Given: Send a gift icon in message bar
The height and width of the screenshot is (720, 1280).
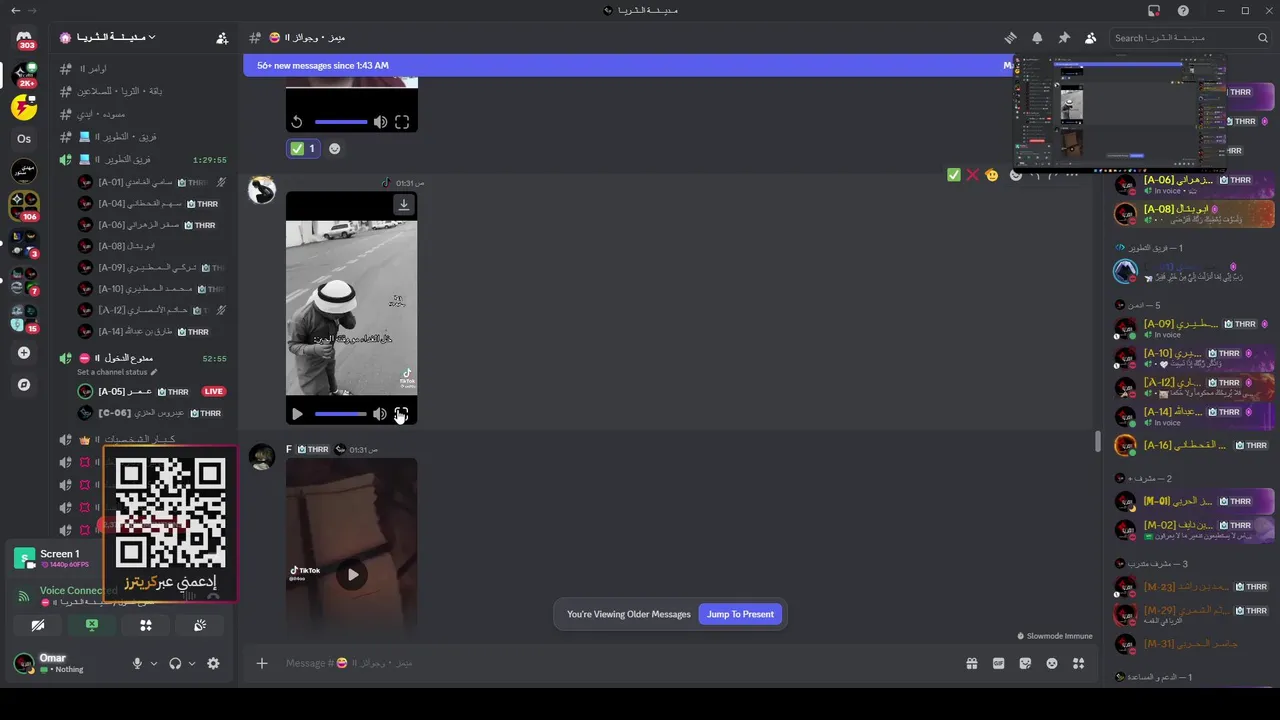Looking at the screenshot, I should (971, 663).
